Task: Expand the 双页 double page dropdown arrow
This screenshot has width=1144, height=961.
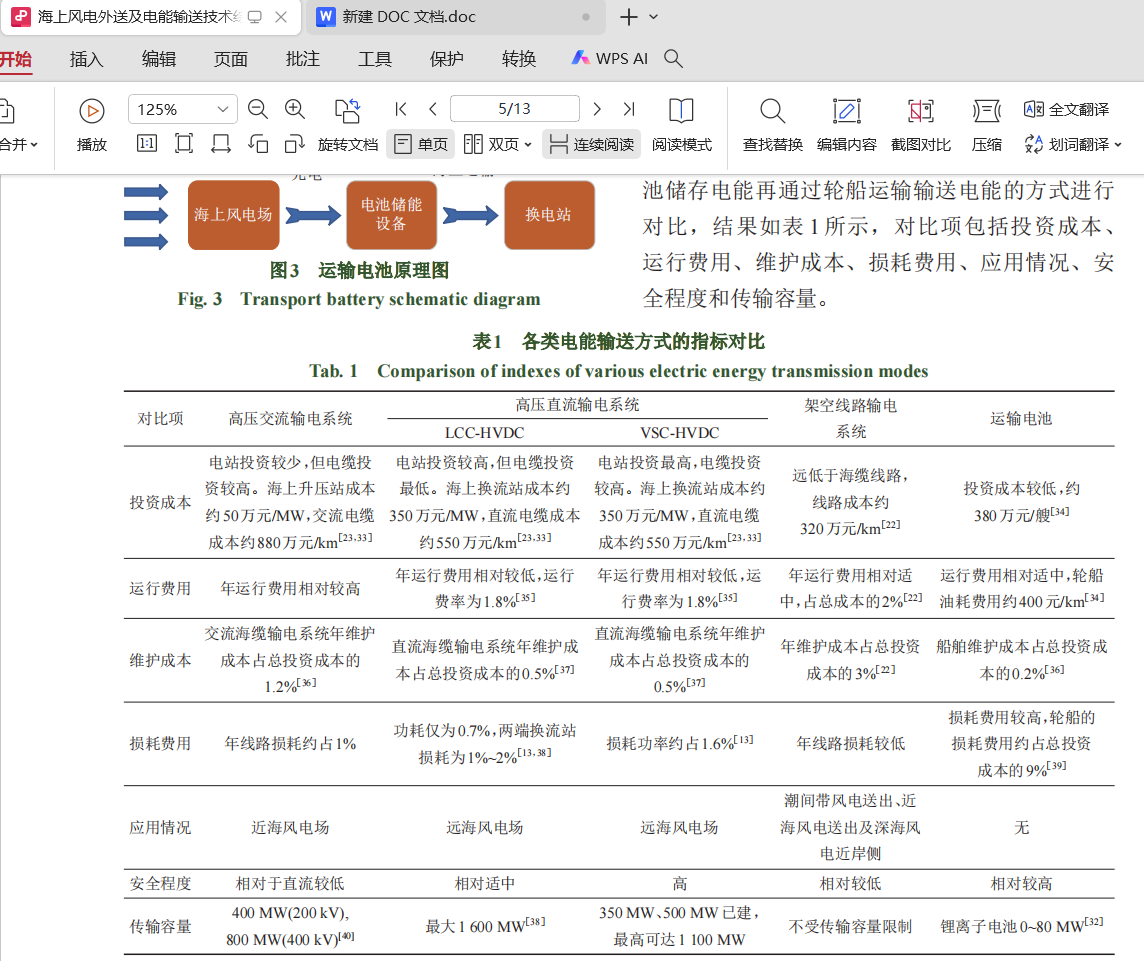Action: [x=527, y=144]
